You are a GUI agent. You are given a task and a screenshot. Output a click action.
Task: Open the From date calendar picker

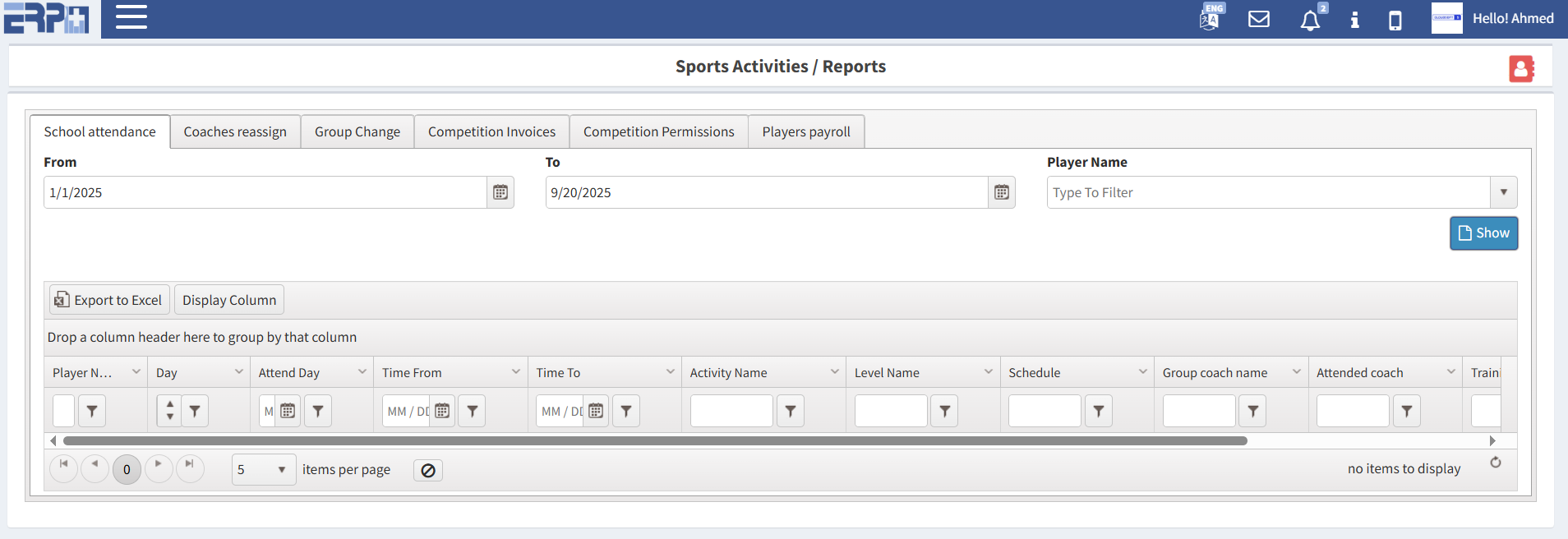click(x=500, y=192)
